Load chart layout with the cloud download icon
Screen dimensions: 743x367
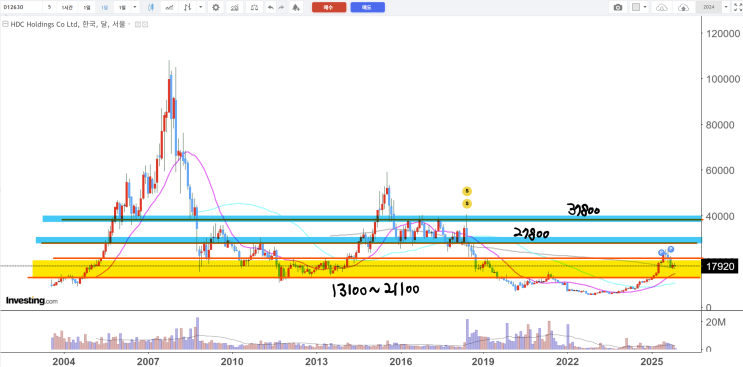click(x=662, y=7)
